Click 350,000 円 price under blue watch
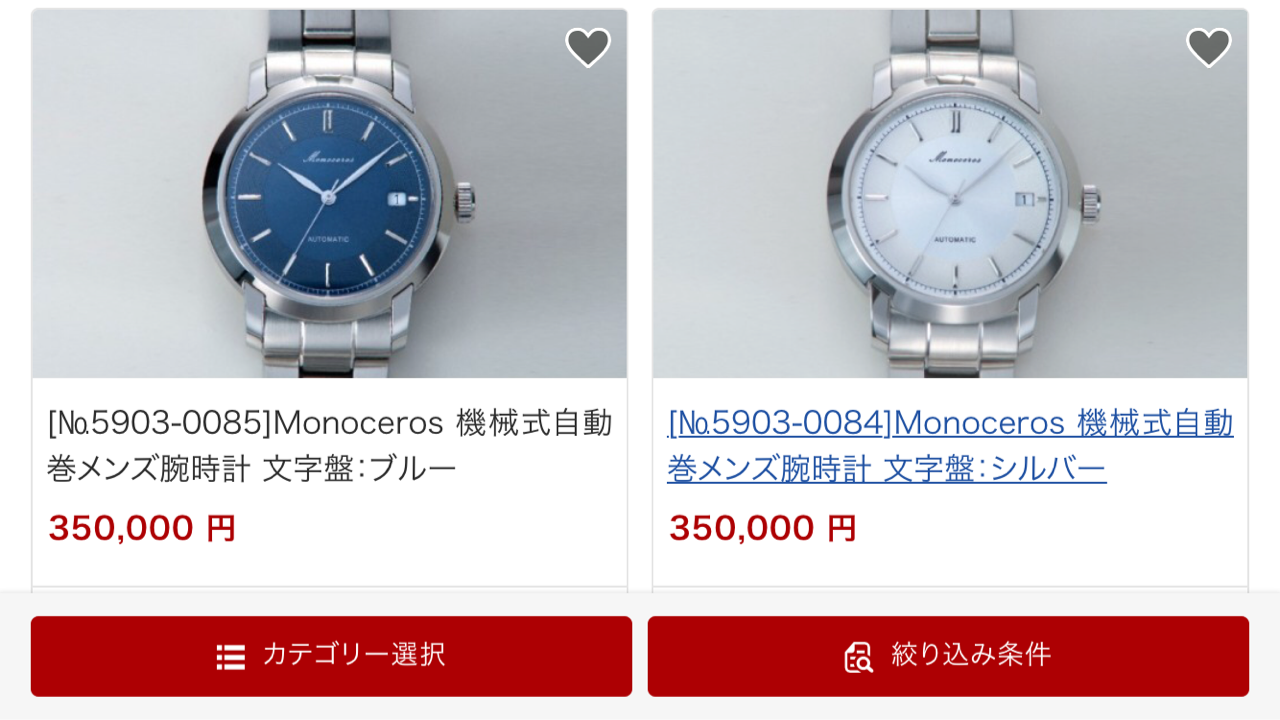Image resolution: width=1280 pixels, height=720 pixels. 142,528
